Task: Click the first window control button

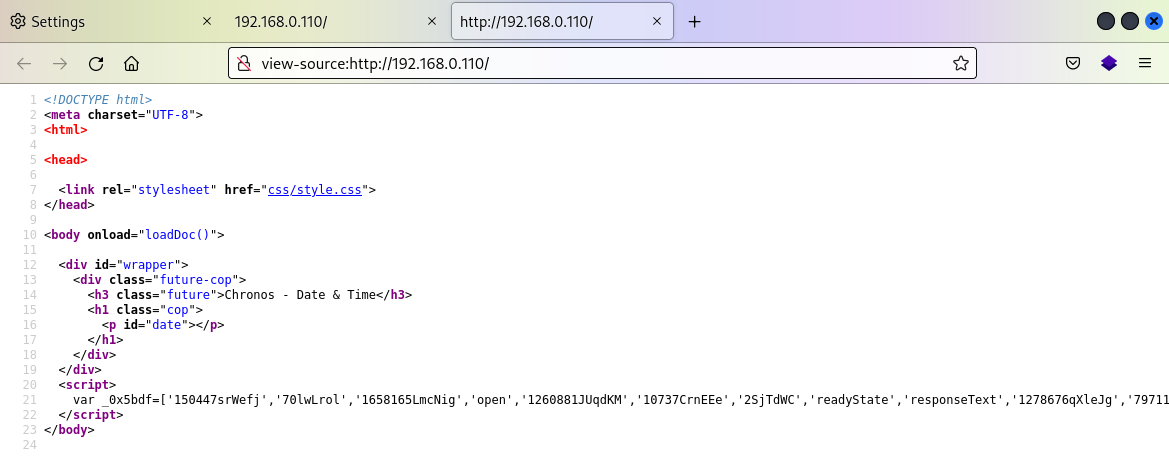Action: point(1106,22)
